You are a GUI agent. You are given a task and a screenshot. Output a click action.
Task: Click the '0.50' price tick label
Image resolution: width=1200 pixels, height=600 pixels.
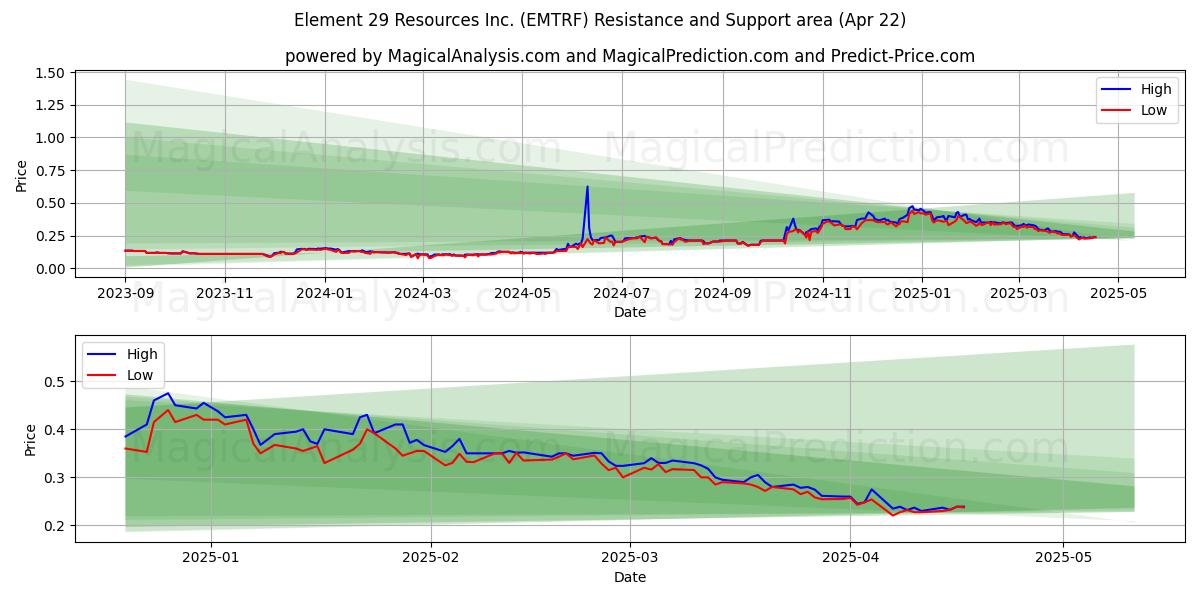(x=49, y=203)
